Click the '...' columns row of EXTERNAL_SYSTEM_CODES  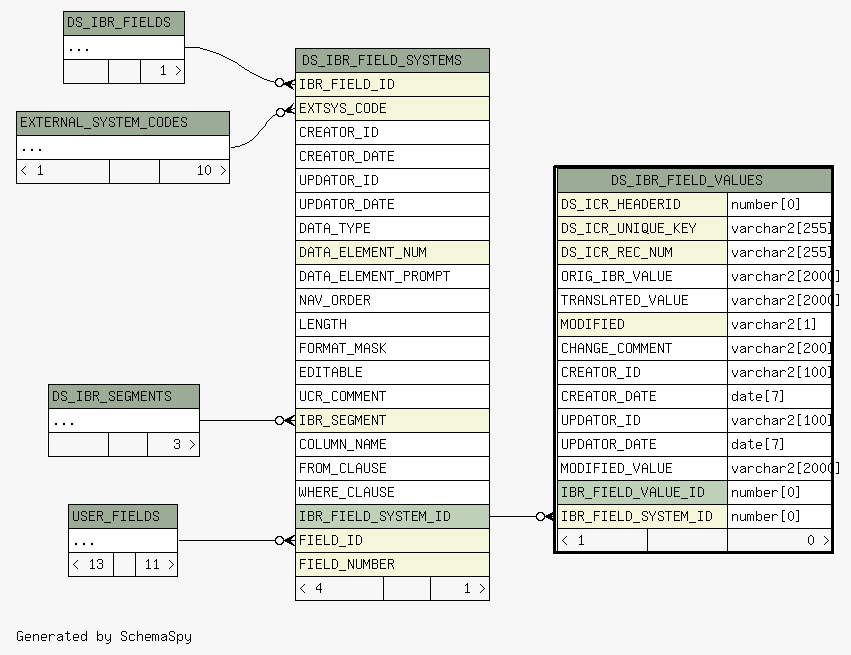pyautogui.click(x=123, y=147)
